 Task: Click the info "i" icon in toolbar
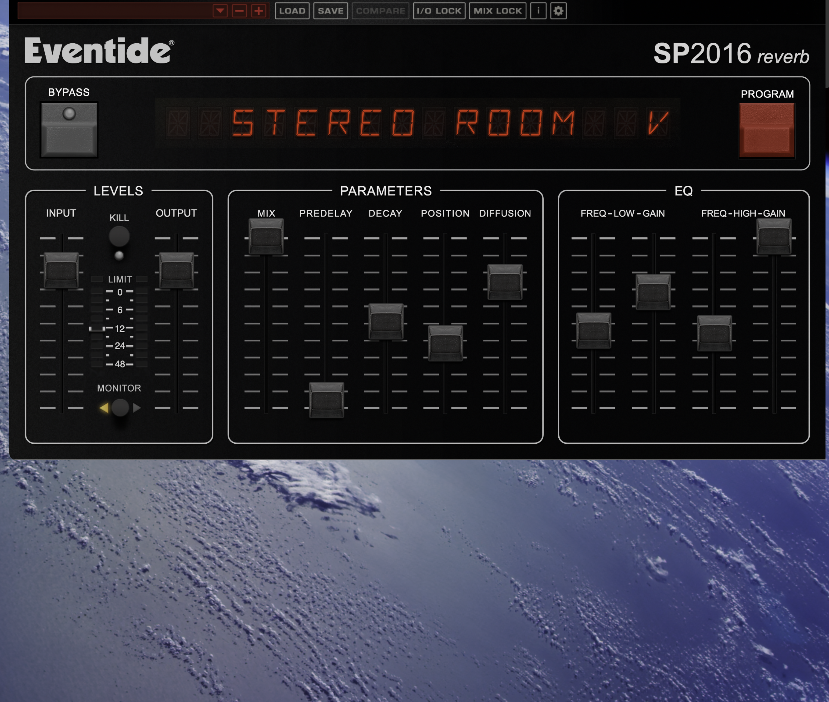point(538,11)
